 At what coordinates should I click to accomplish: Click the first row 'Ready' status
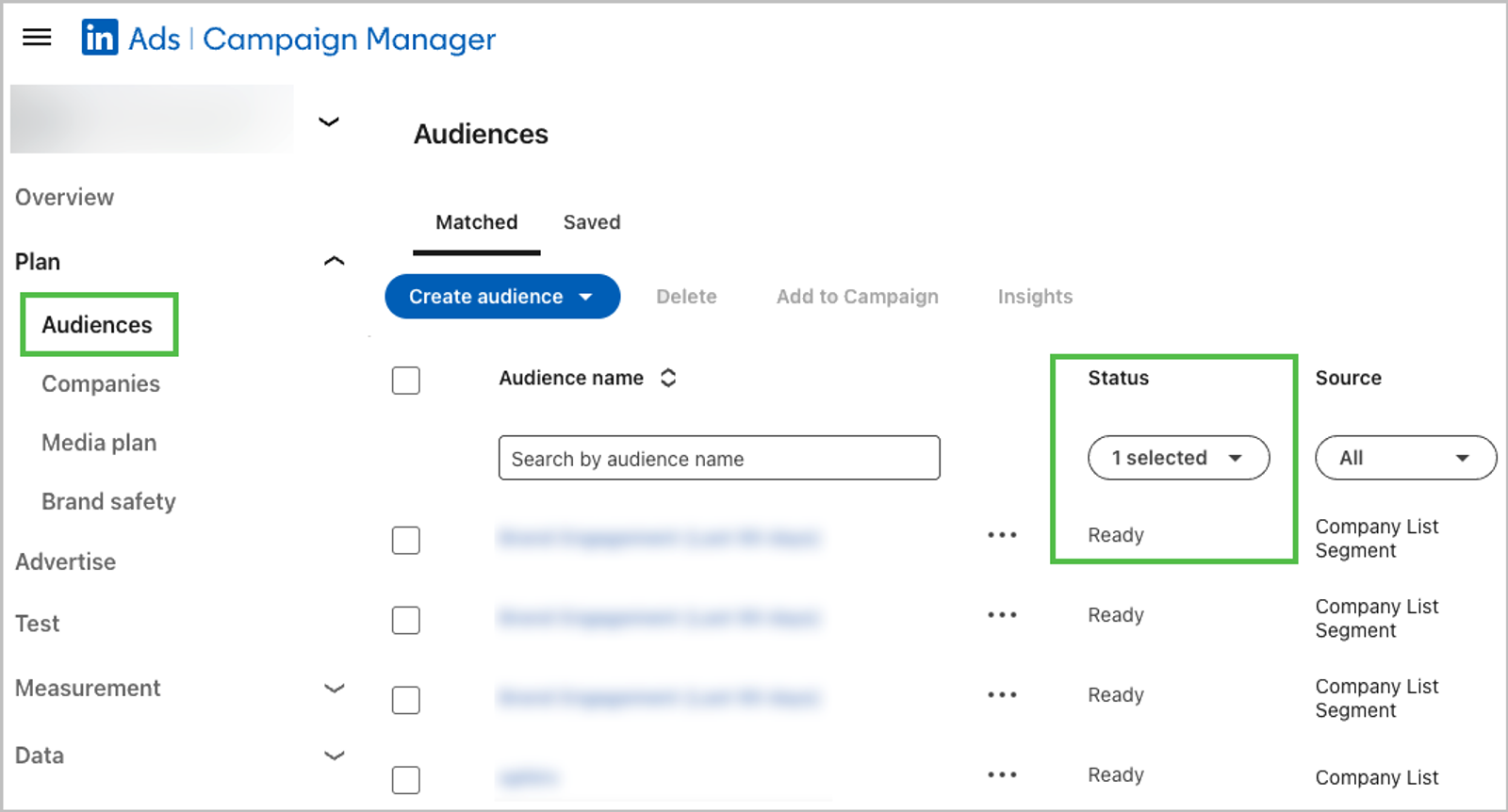pyautogui.click(x=1116, y=535)
